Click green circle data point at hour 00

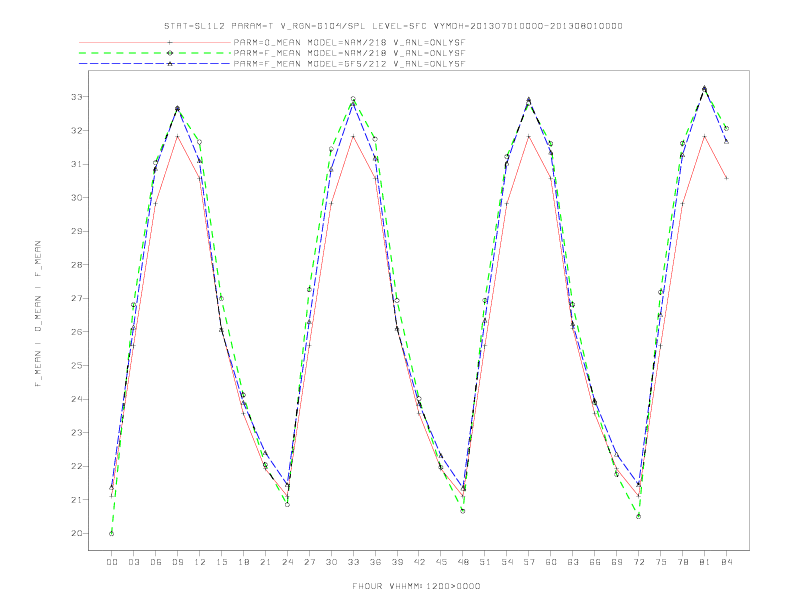[112, 534]
